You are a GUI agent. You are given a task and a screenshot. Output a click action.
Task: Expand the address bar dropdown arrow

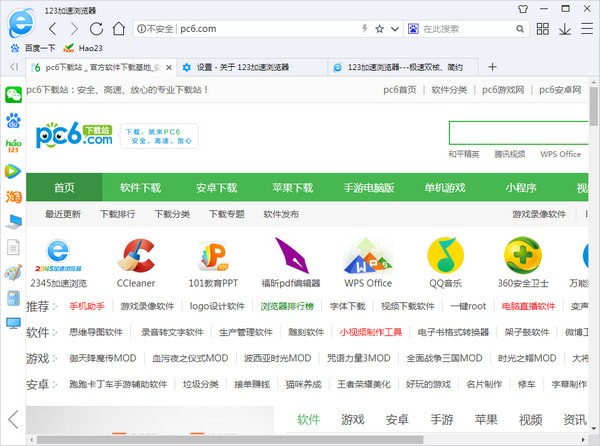coord(398,29)
